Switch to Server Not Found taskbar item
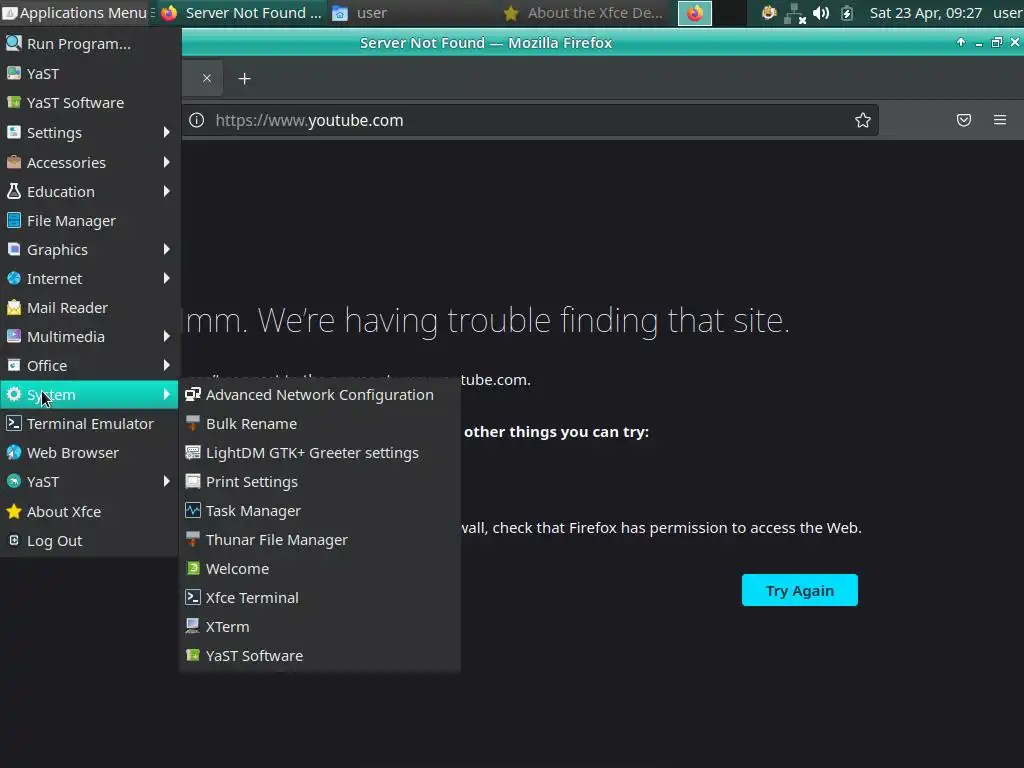The width and height of the screenshot is (1024, 768). pos(241,13)
